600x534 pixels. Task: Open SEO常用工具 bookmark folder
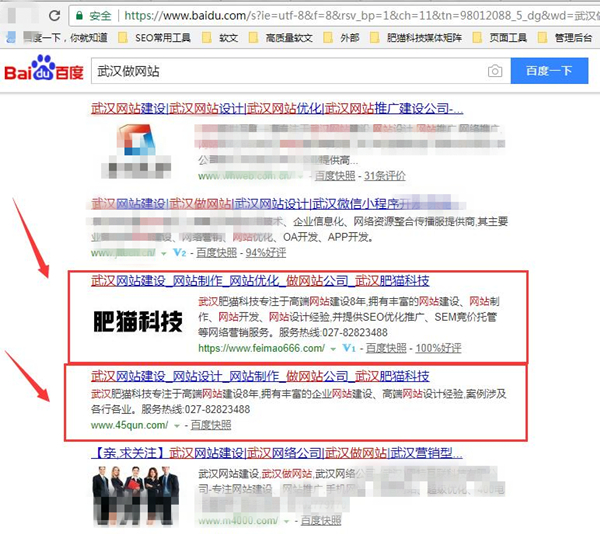click(x=154, y=37)
